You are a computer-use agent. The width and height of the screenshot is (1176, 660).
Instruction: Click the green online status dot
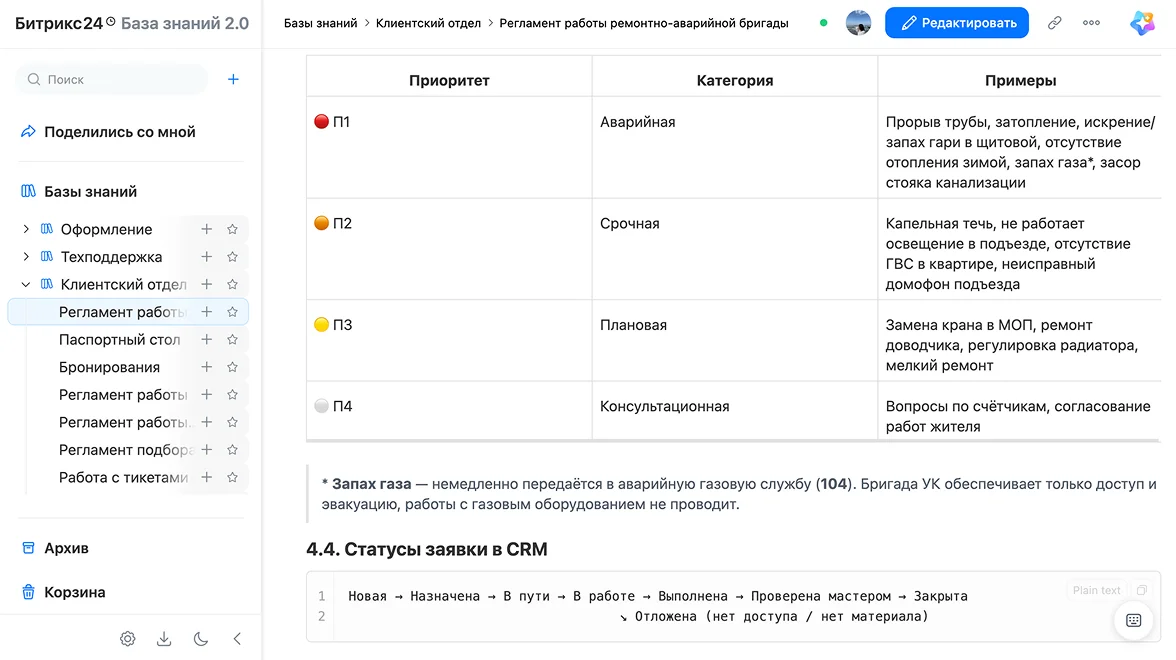pos(824,22)
